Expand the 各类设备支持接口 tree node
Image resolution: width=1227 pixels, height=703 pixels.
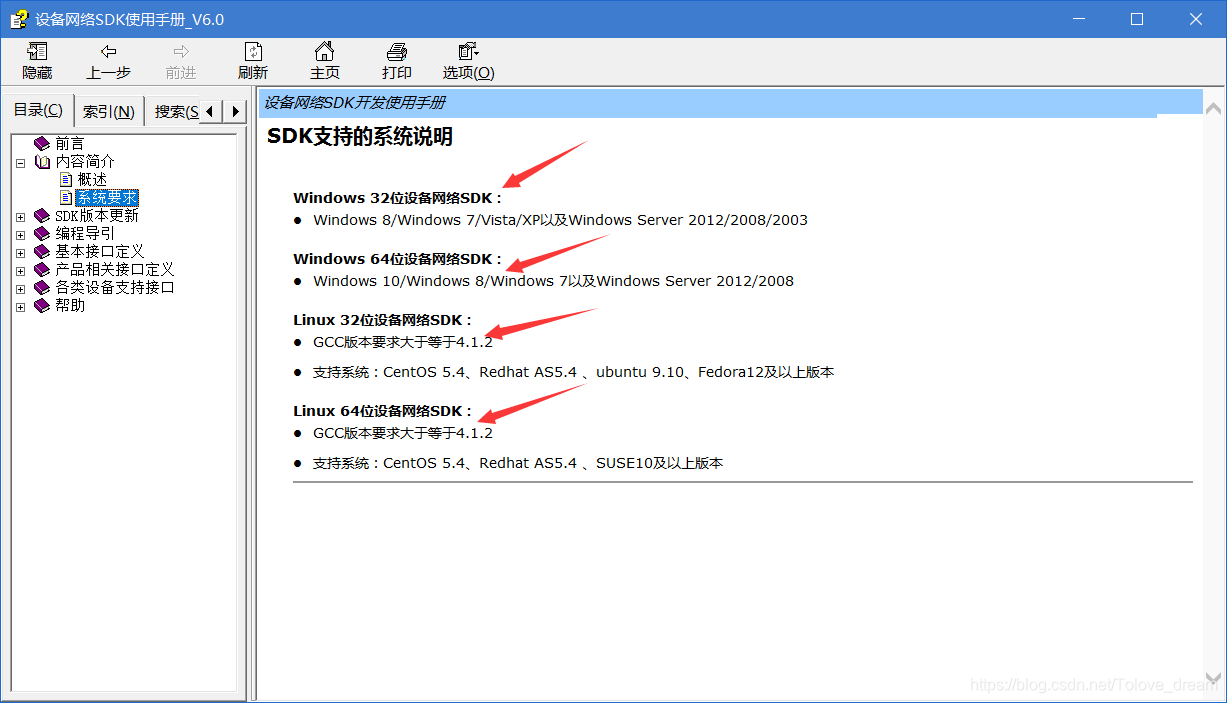click(20, 288)
